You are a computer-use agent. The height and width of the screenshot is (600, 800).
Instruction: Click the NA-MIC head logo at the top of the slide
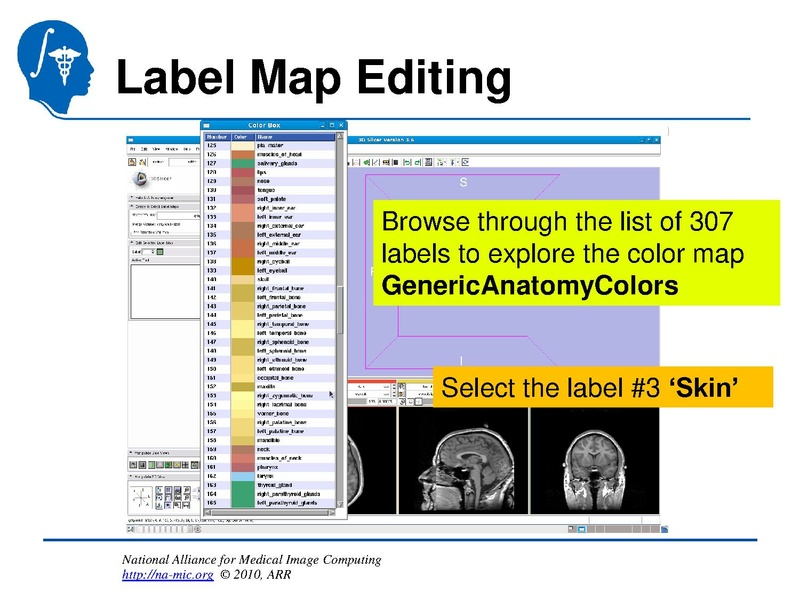click(45, 50)
